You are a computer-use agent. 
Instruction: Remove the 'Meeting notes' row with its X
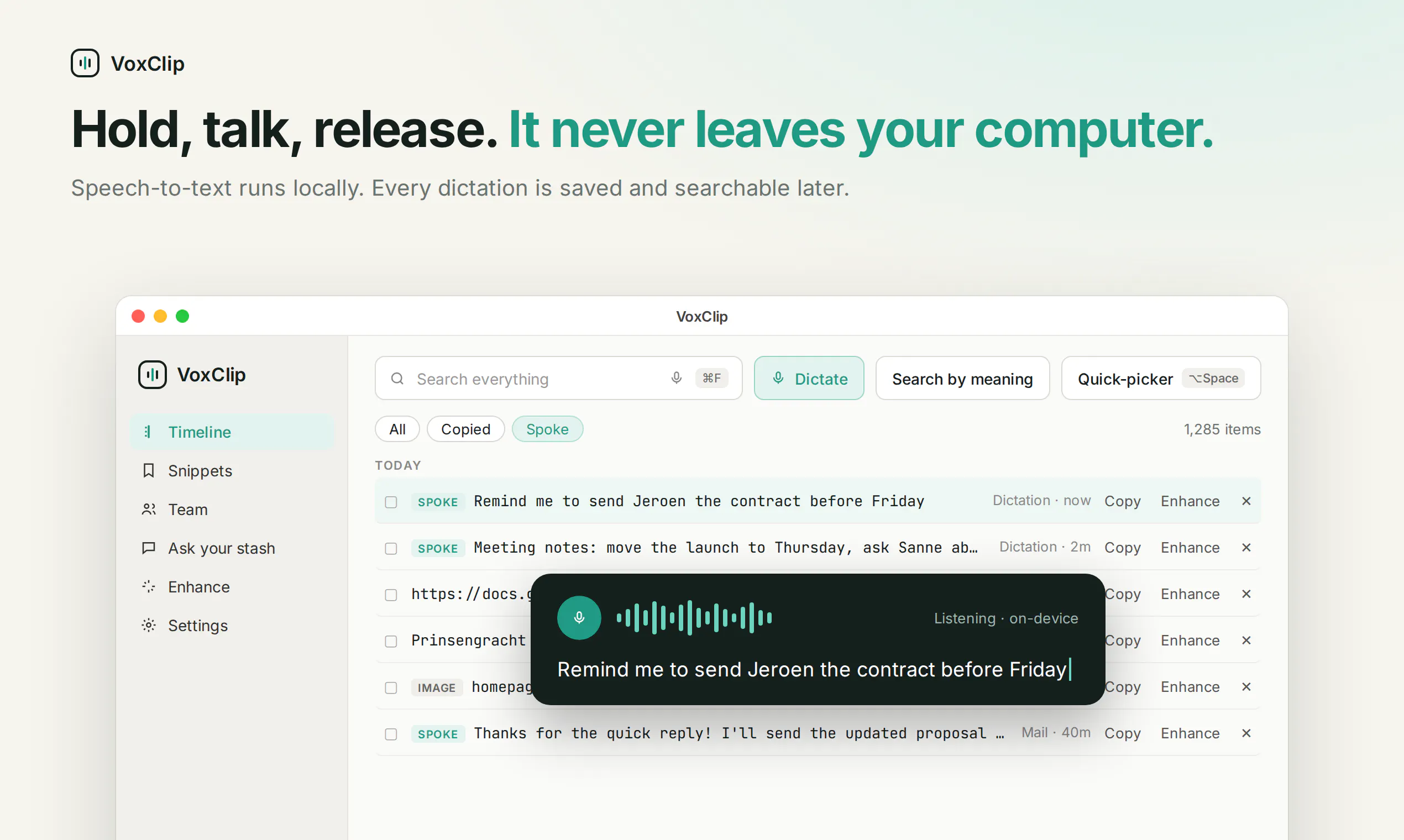click(1246, 547)
